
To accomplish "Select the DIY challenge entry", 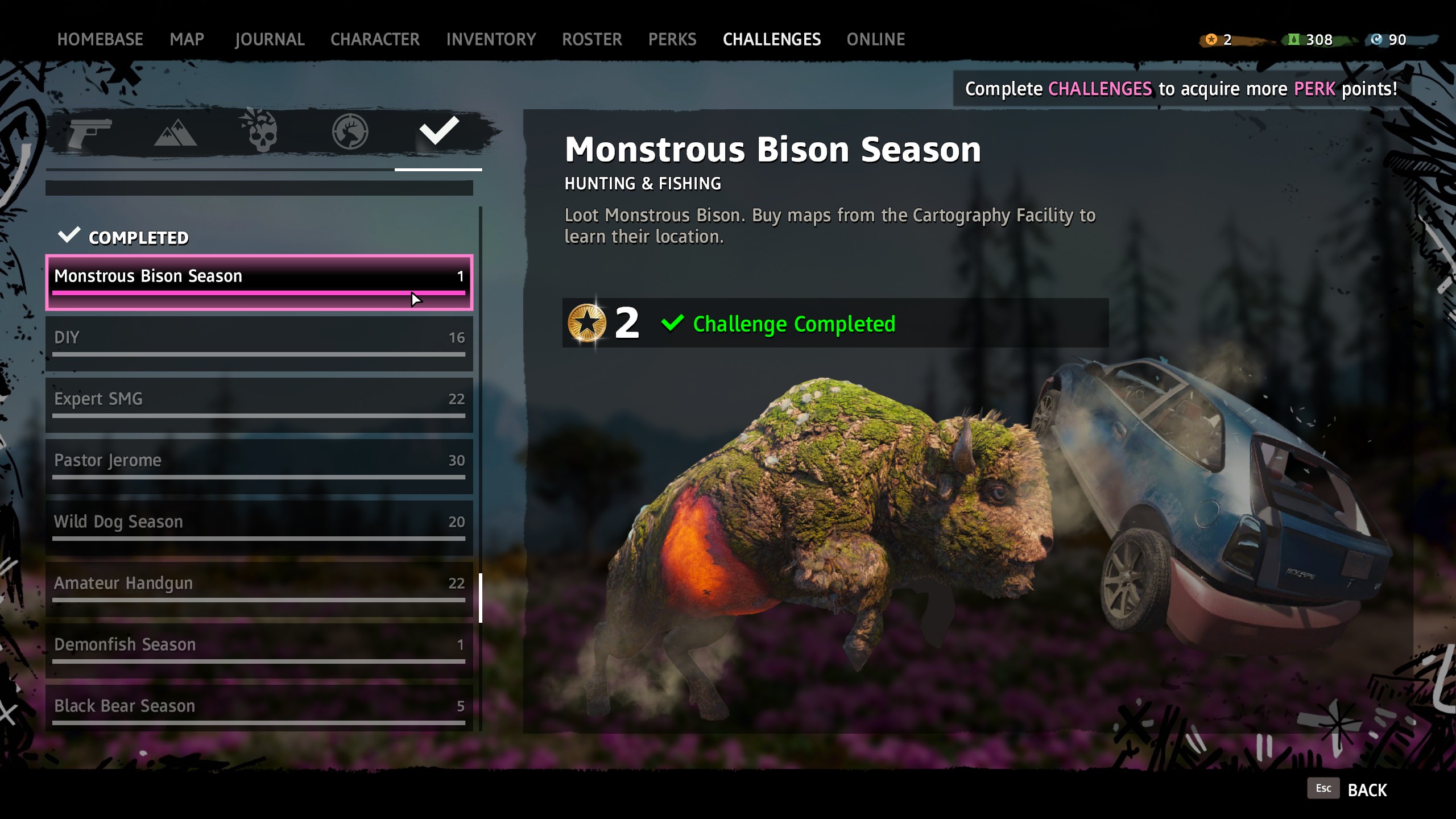I will point(259,344).
